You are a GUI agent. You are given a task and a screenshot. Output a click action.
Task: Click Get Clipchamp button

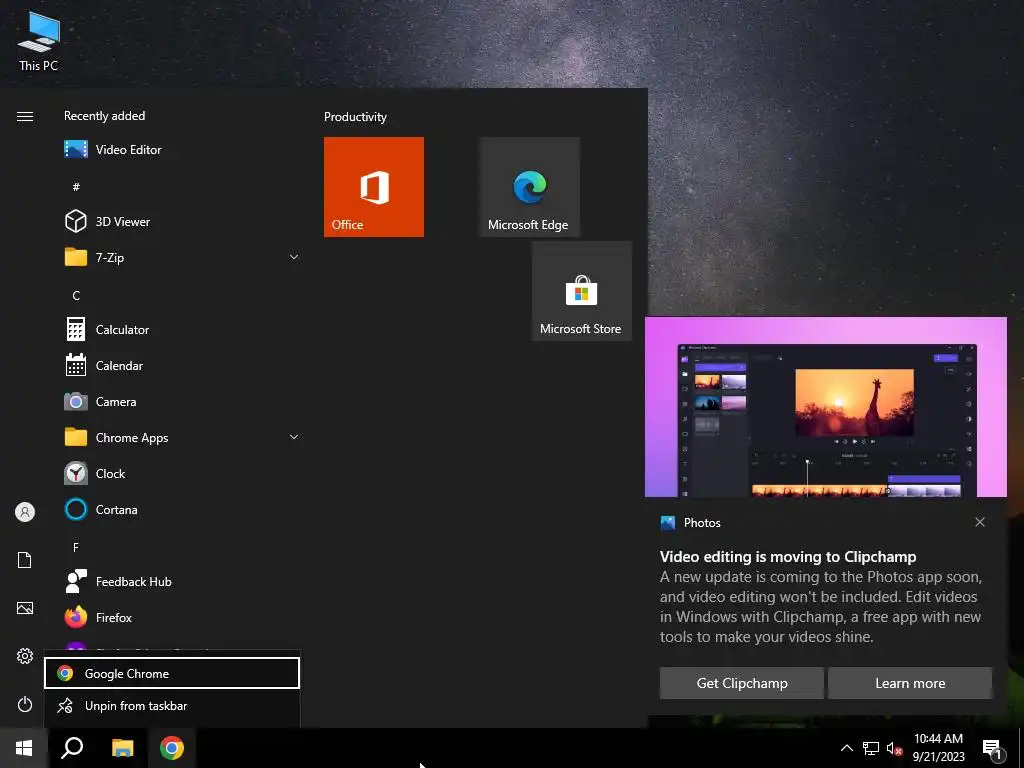(742, 683)
